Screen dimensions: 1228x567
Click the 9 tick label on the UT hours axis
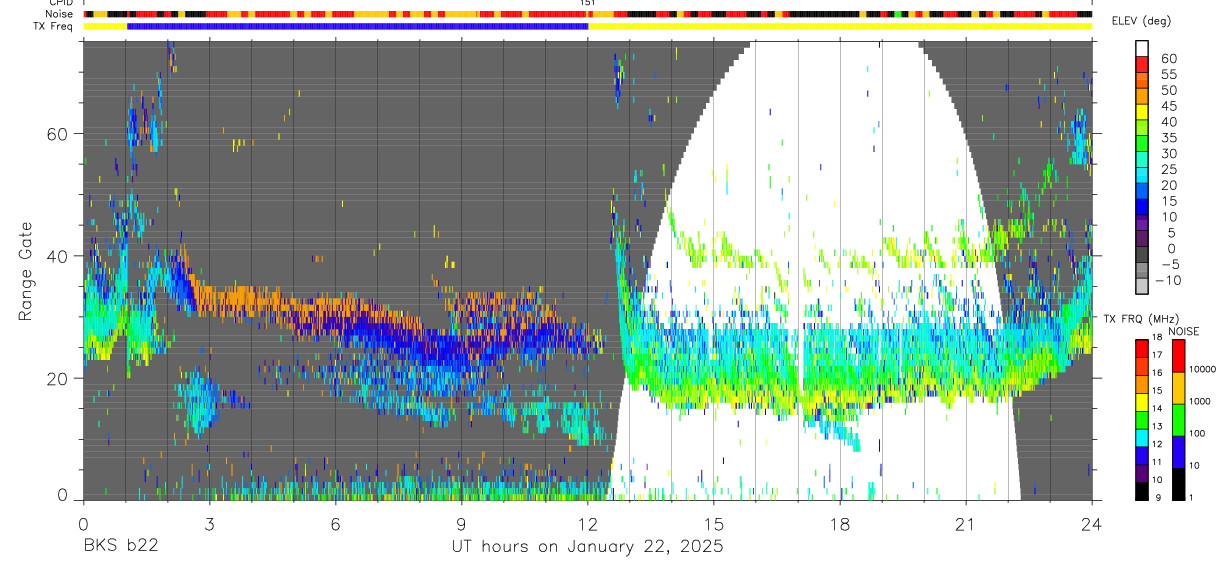point(461,525)
